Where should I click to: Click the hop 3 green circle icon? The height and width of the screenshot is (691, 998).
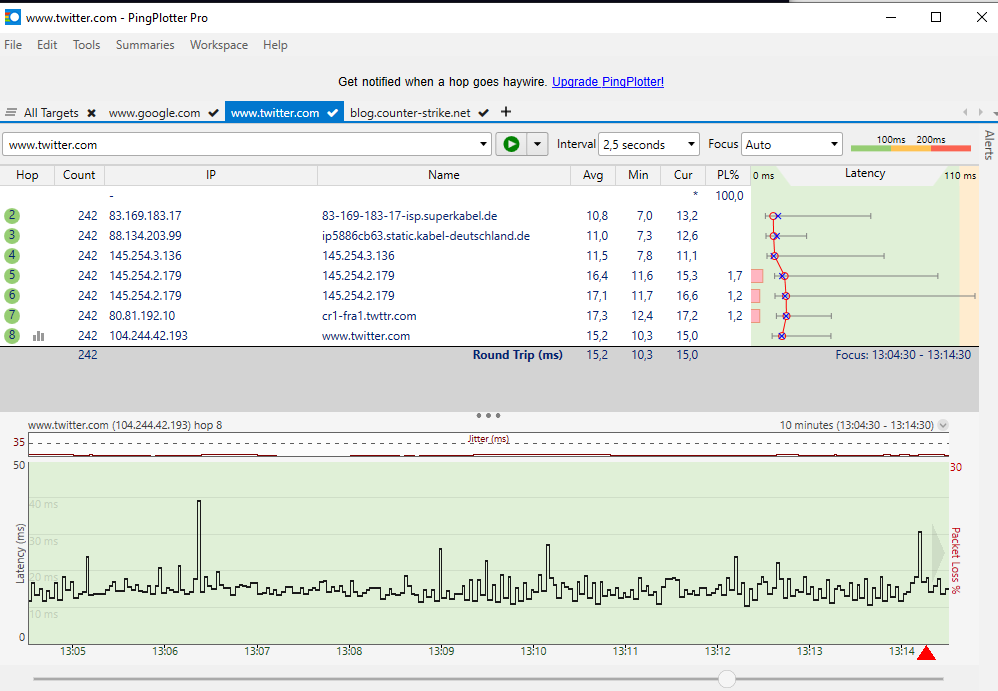pos(11,235)
